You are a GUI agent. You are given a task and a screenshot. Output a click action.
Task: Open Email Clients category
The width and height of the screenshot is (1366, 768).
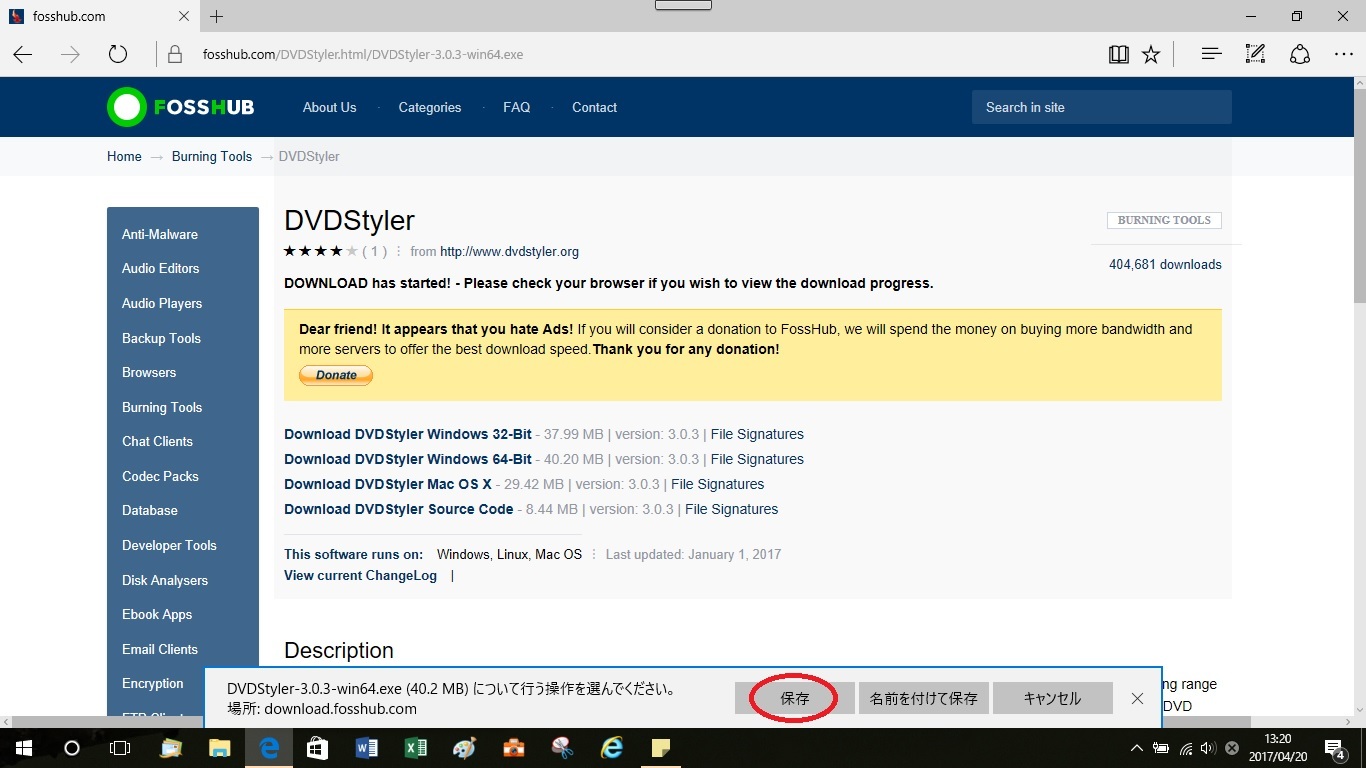point(160,649)
